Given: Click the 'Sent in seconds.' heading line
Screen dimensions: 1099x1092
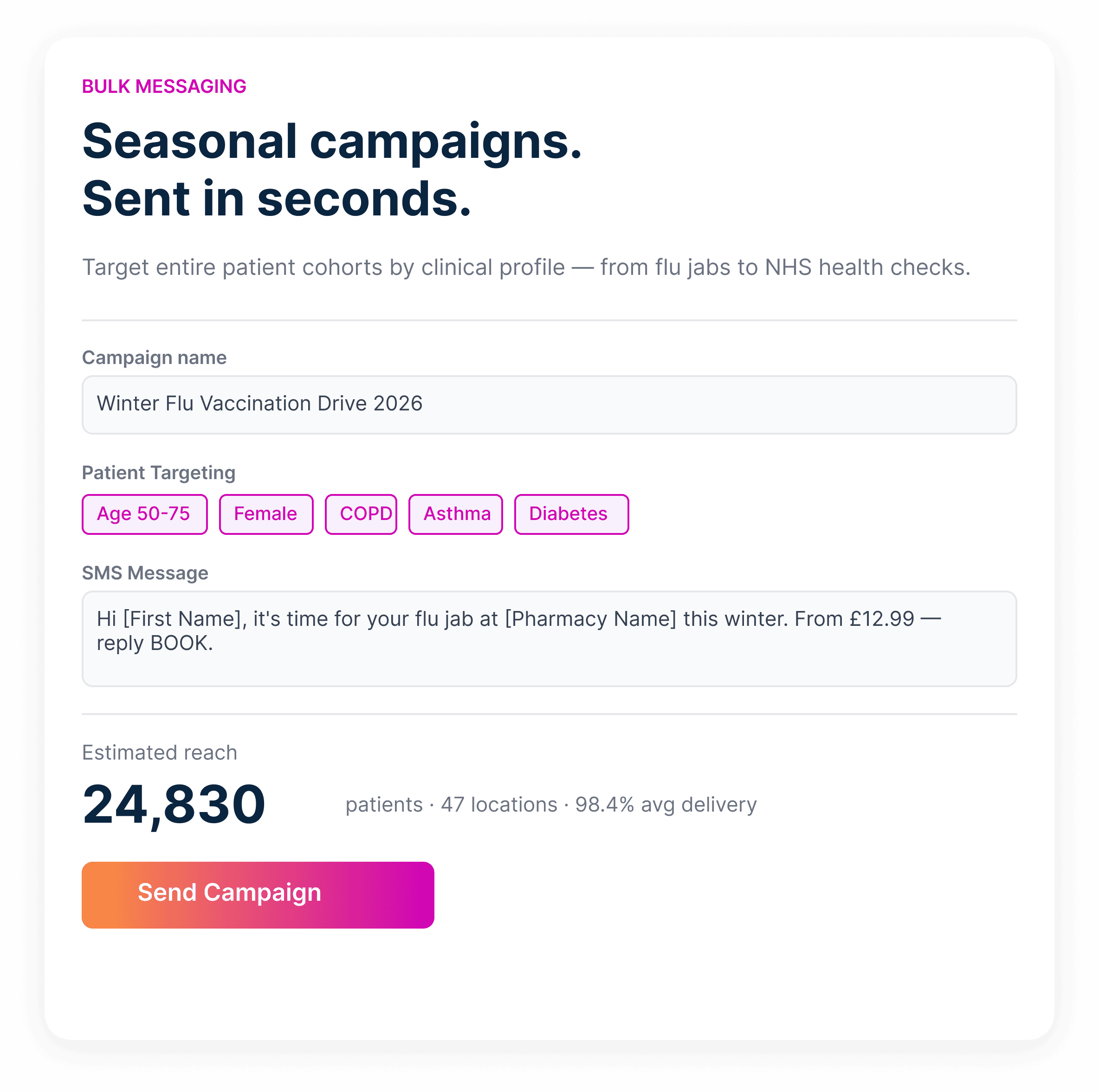Looking at the screenshot, I should point(277,199).
